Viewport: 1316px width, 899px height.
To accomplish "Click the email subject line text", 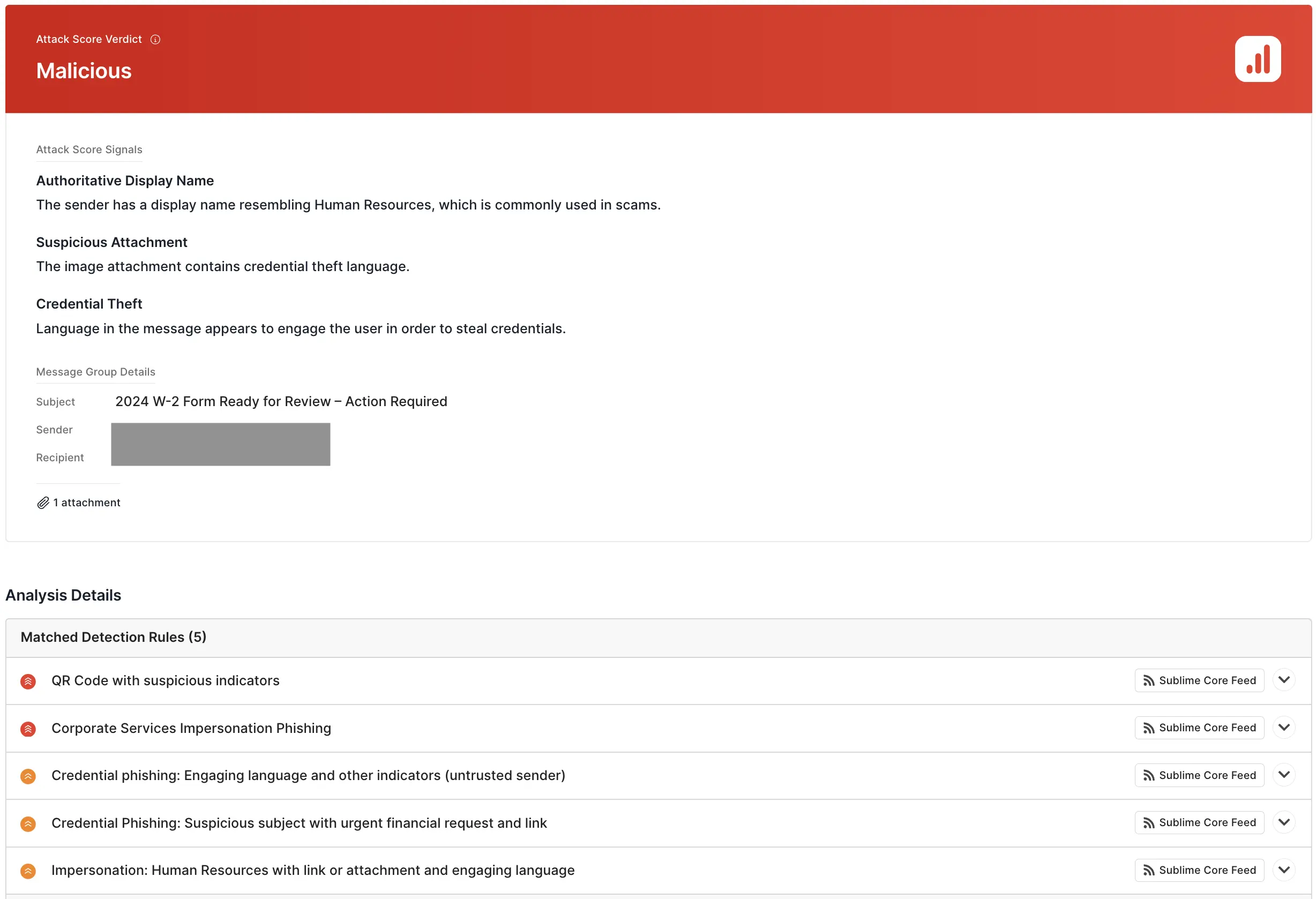I will click(x=281, y=401).
